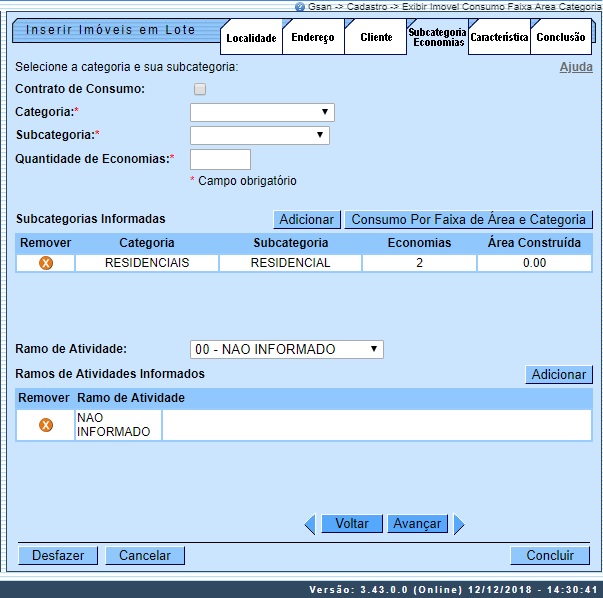Click the Voltar button
Viewport: 603px width, 598px height.
(352, 524)
